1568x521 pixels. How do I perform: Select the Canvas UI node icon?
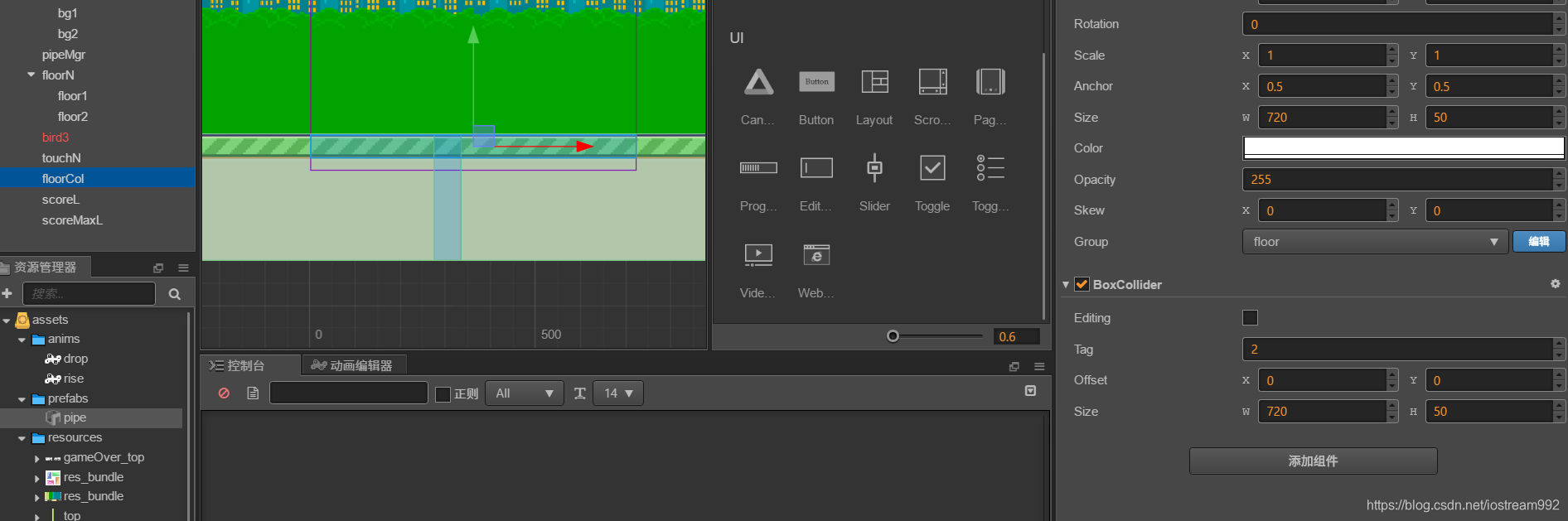pyautogui.click(x=758, y=82)
